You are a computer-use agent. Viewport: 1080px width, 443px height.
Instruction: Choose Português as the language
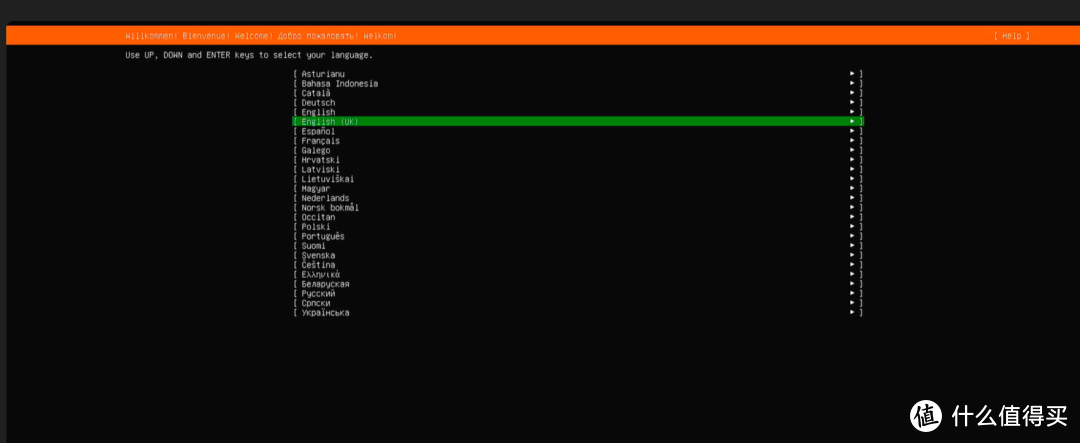coord(322,236)
